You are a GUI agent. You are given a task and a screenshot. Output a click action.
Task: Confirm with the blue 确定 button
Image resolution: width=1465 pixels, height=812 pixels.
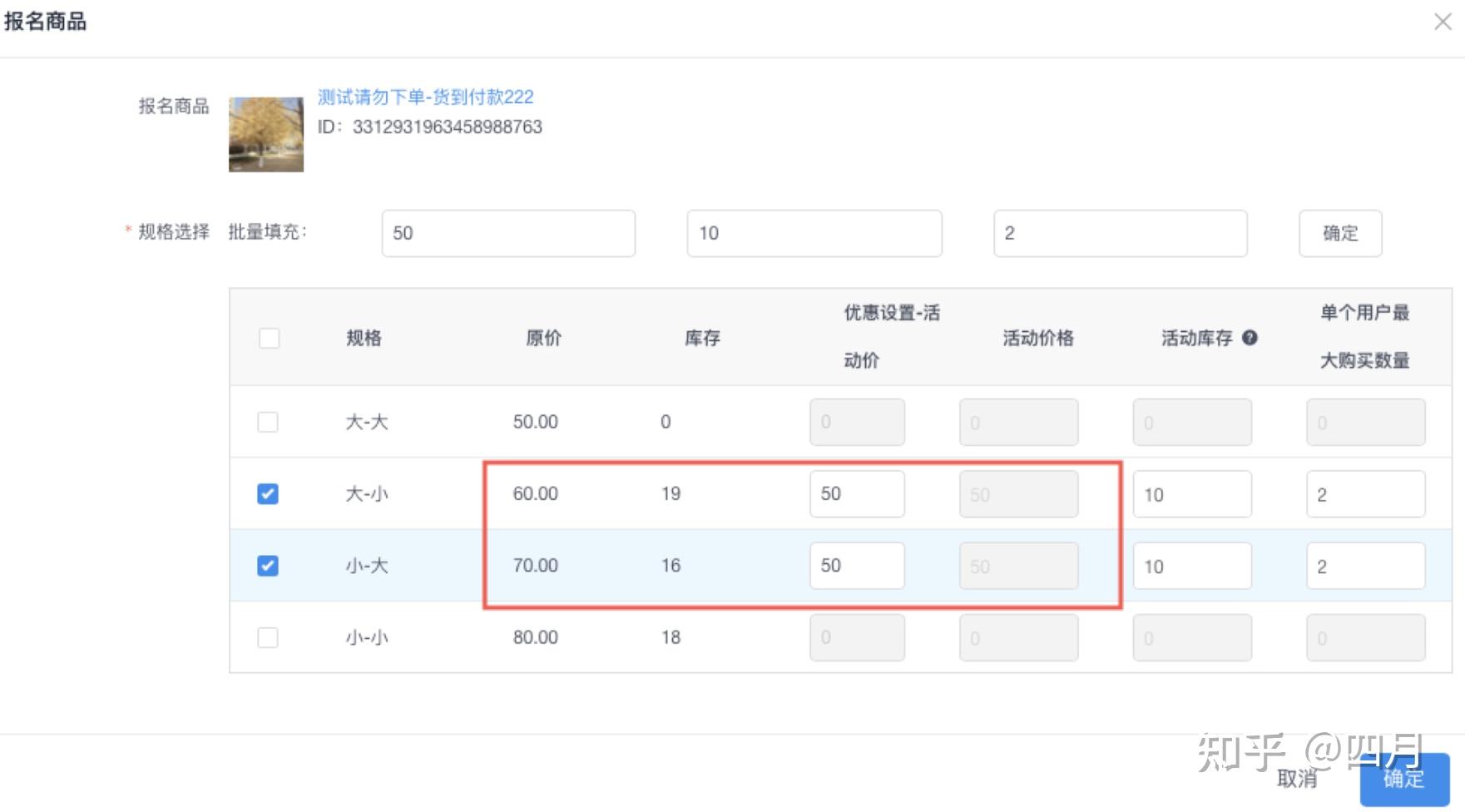pos(1405,779)
